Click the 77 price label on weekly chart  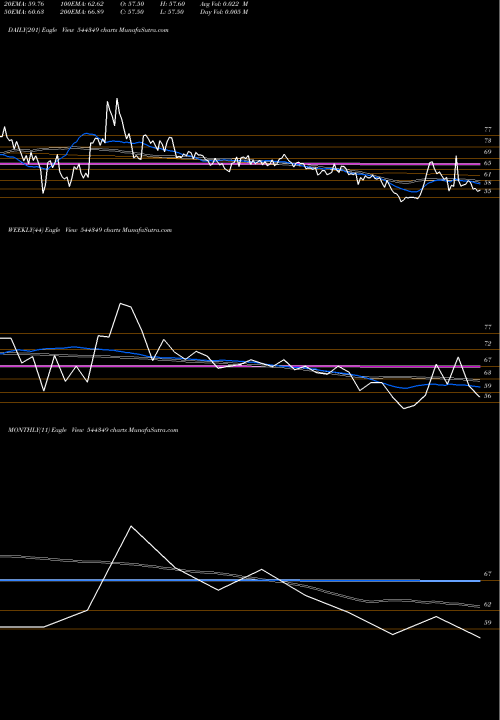click(488, 327)
